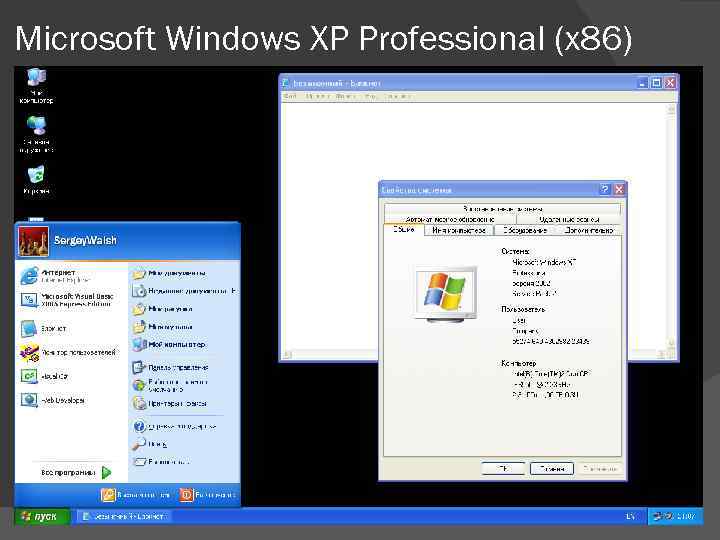Viewport: 720px width, 540px height.
Task: Open Мой компьютер from the Start menu
Action: 169,344
